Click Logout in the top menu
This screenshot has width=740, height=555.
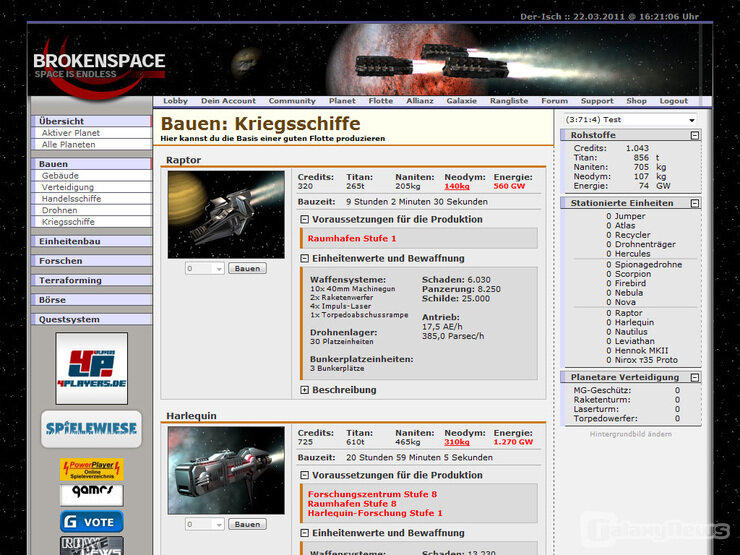coord(673,101)
